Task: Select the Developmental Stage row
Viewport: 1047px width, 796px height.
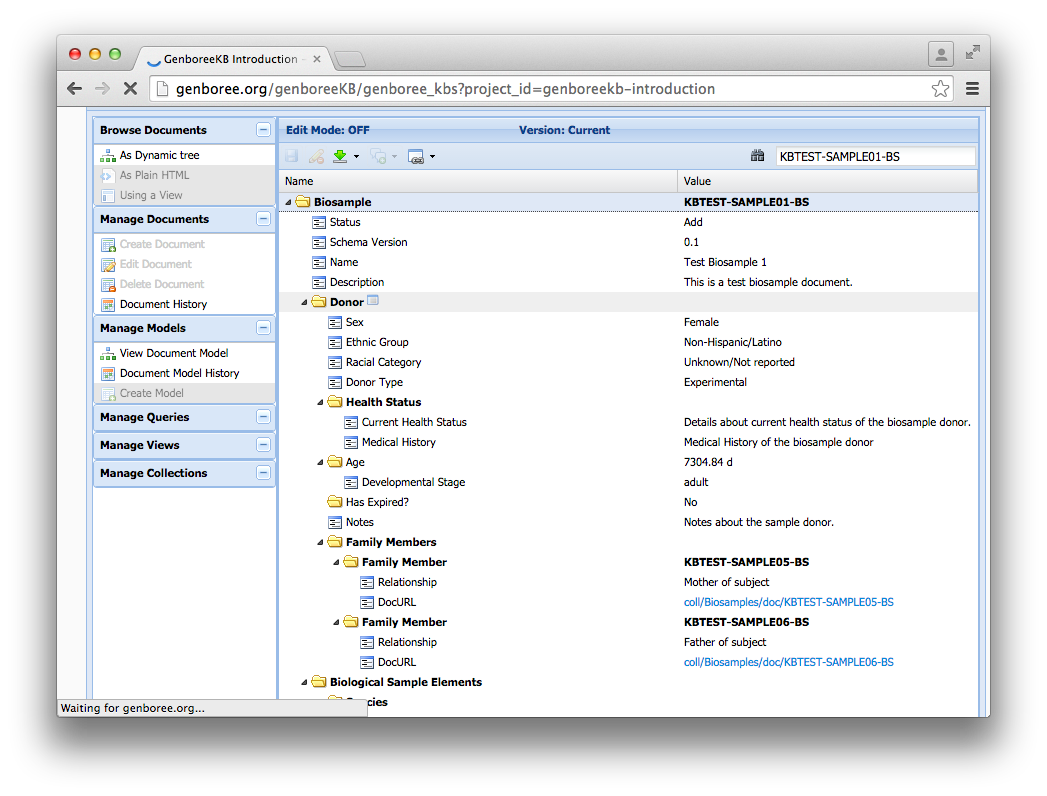Action: pos(628,482)
